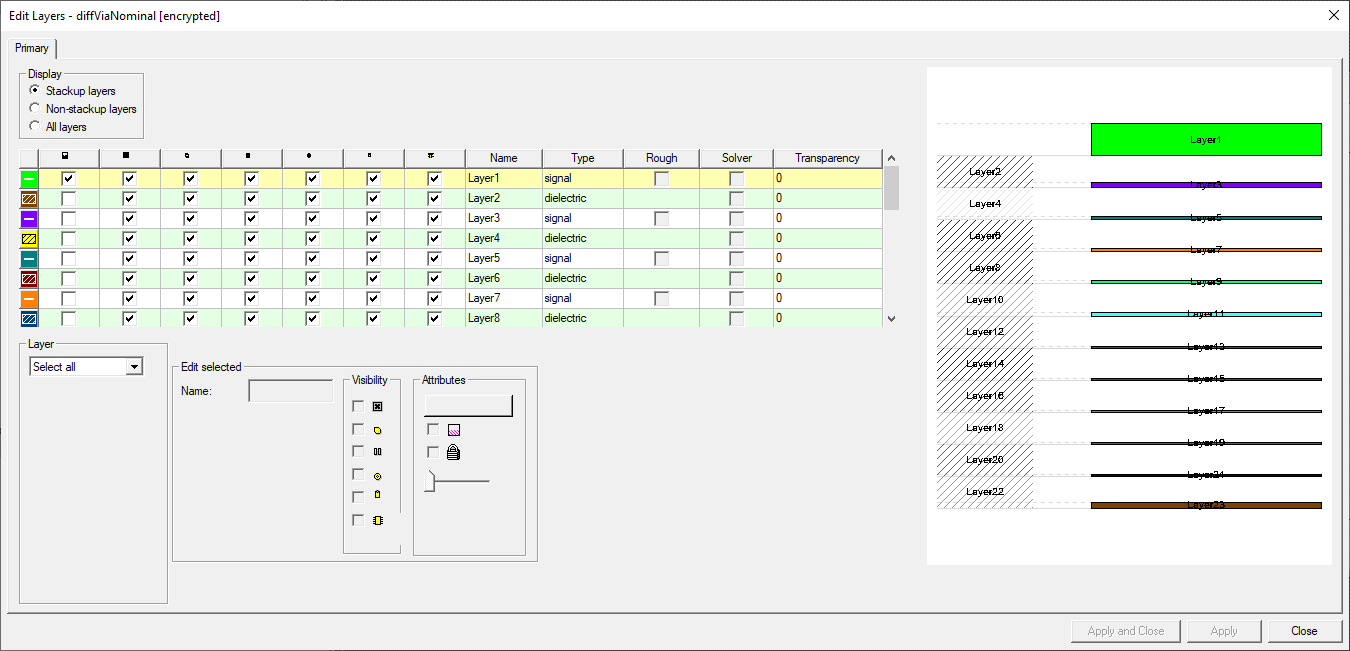
Task: Uncheck the first visibility checkbox for Layer2
Action: (x=67, y=197)
